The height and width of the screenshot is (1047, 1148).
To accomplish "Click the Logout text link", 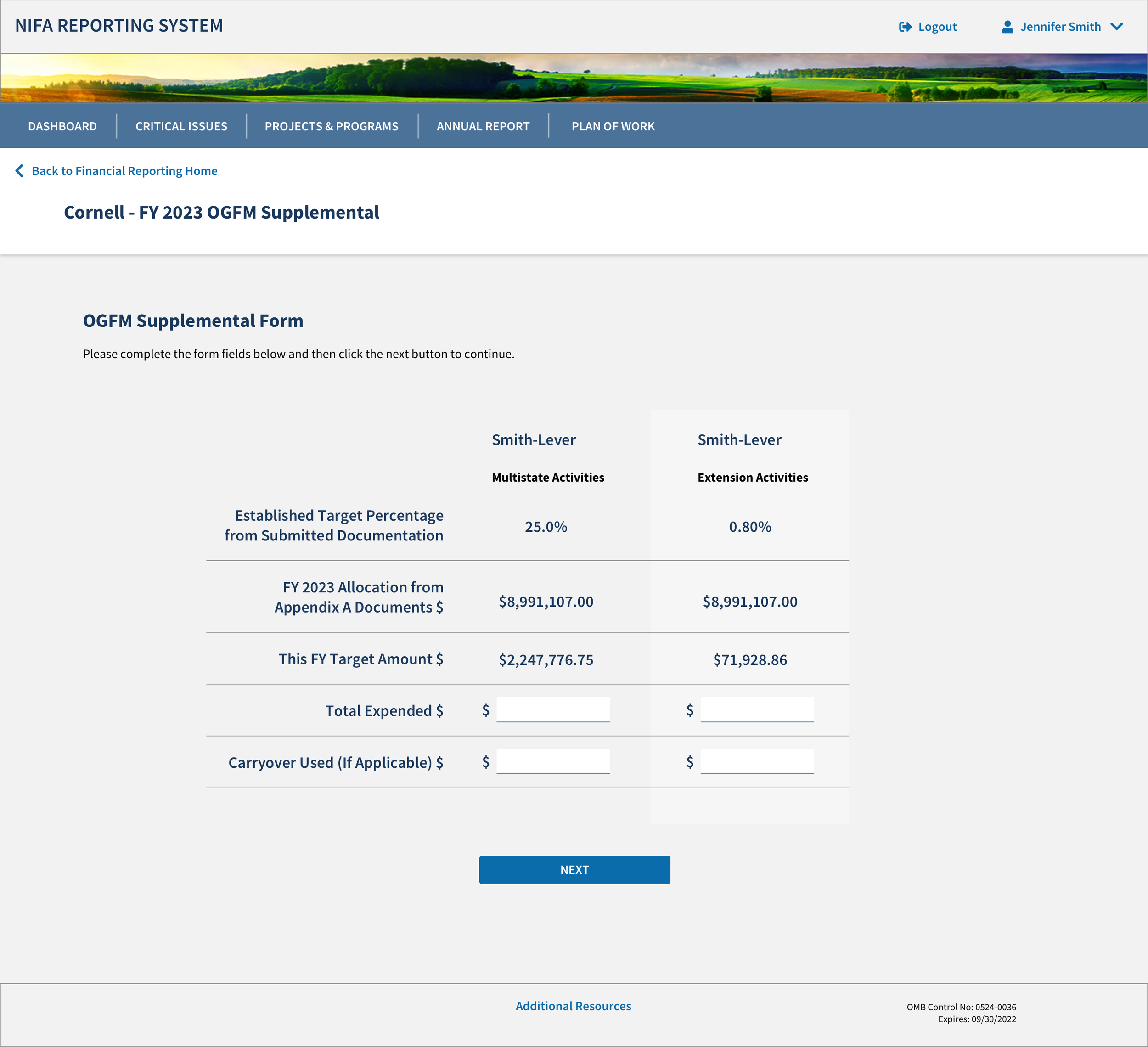I will [937, 27].
